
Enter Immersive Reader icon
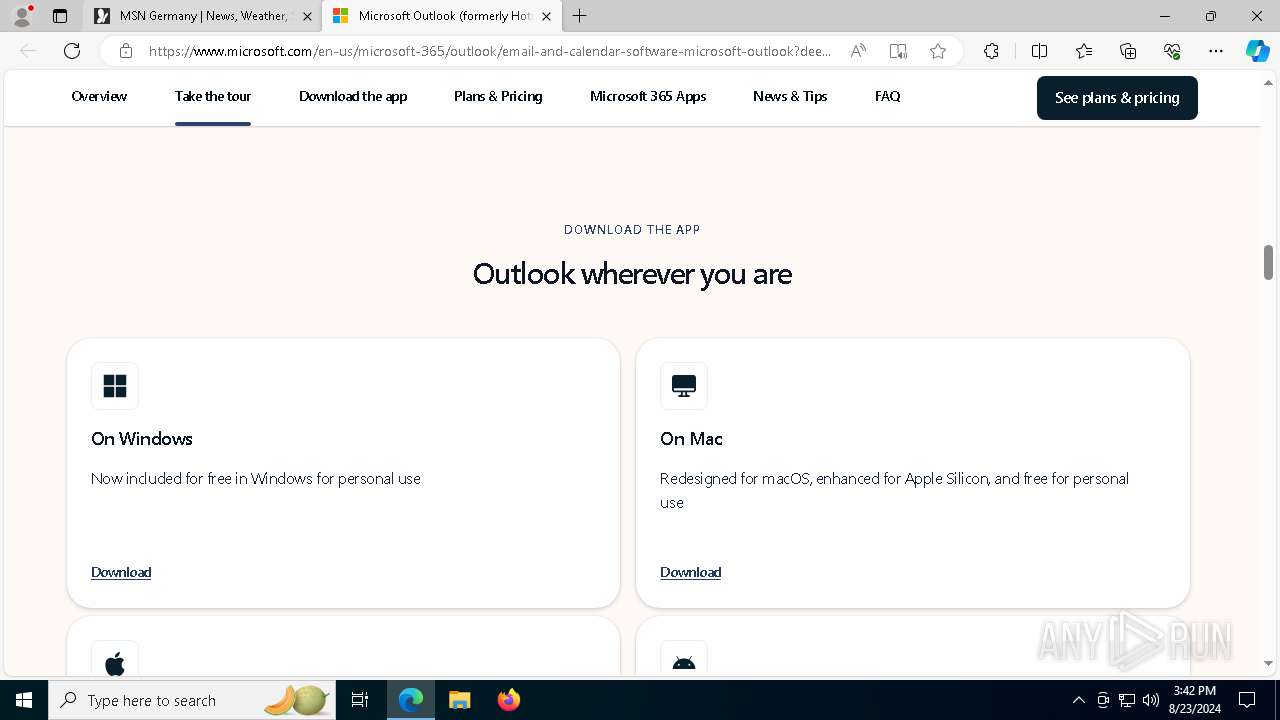[x=898, y=51]
